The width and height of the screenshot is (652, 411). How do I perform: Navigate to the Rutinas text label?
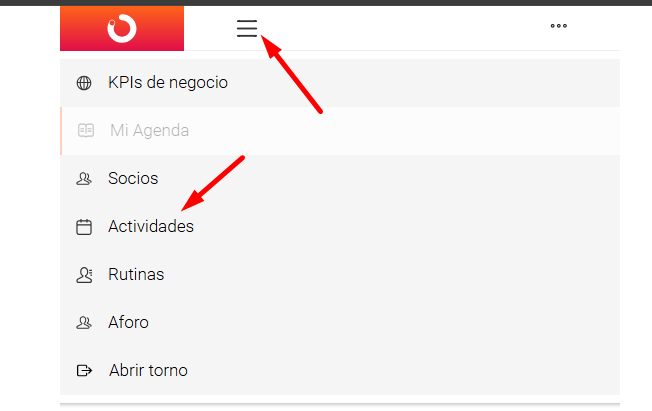136,275
